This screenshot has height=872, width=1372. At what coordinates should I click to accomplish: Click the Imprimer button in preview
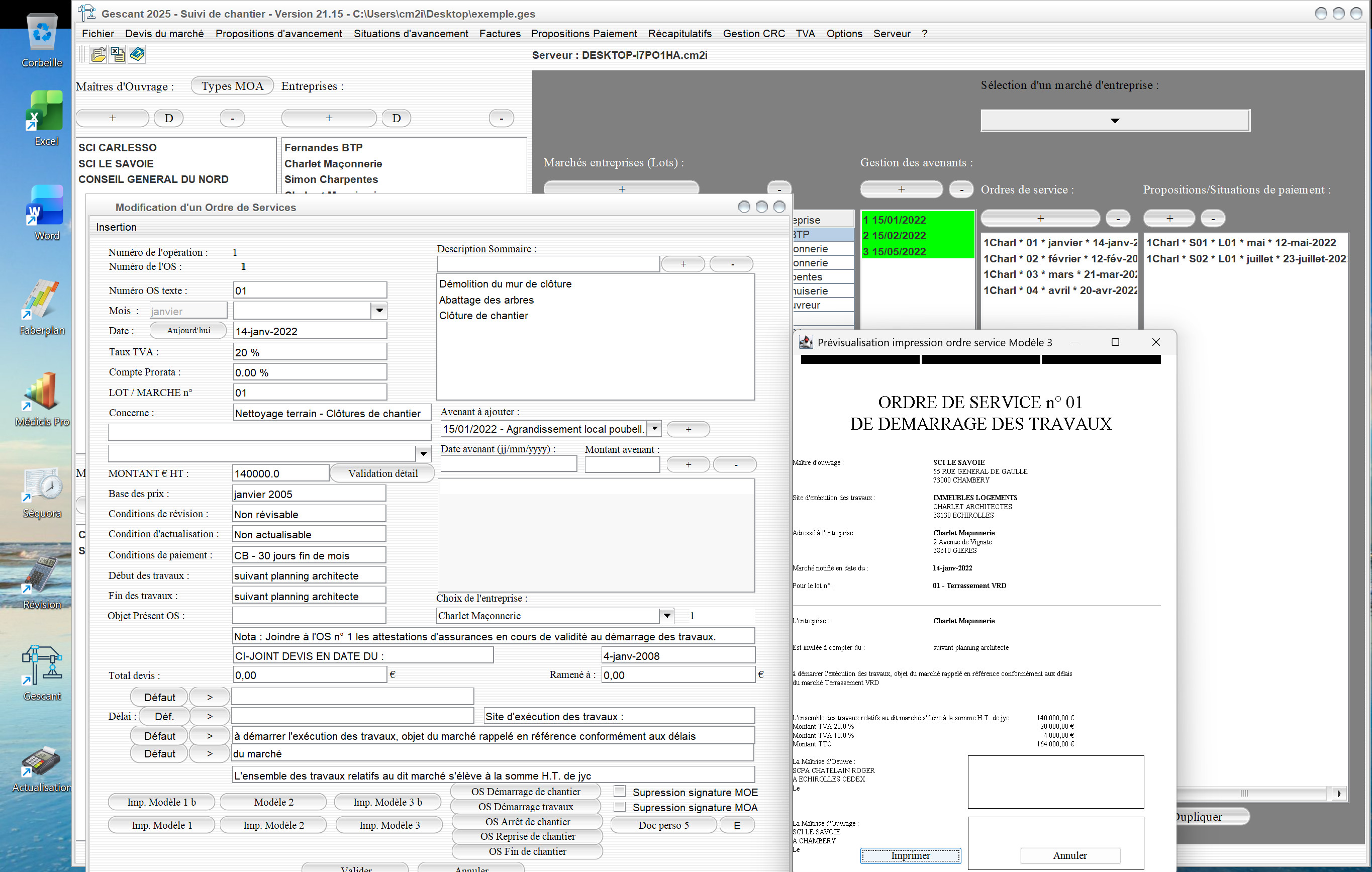point(910,855)
